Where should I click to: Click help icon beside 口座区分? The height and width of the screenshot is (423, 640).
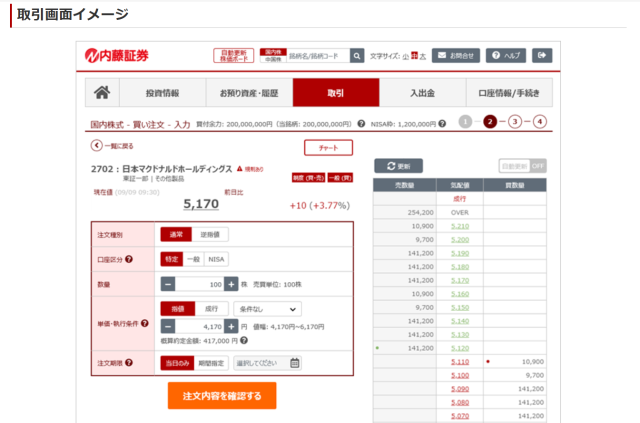point(129,259)
